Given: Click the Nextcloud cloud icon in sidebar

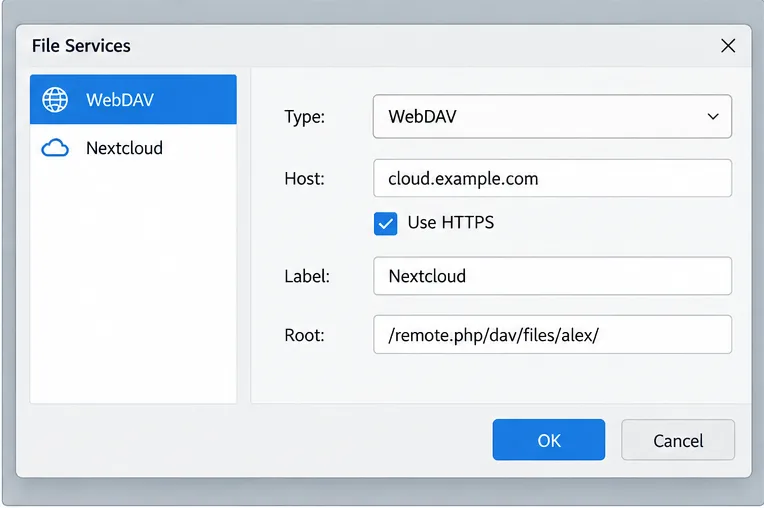Looking at the screenshot, I should [55, 148].
